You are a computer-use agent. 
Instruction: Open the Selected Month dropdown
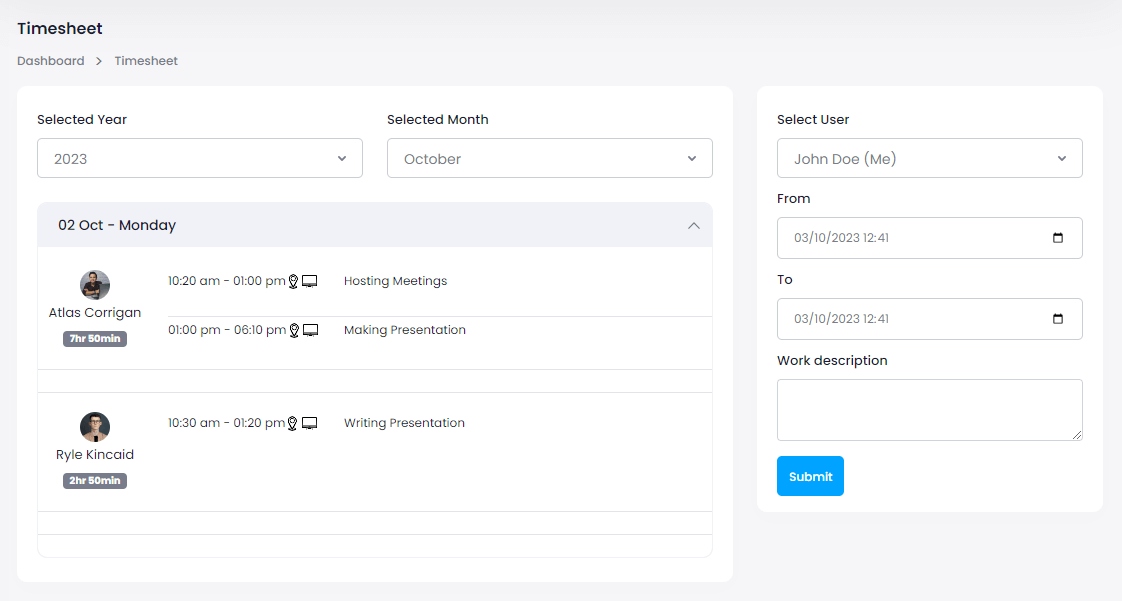click(549, 159)
